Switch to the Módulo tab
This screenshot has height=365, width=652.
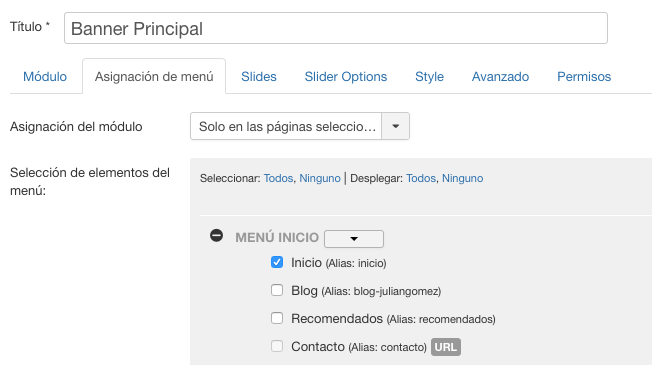coord(45,76)
